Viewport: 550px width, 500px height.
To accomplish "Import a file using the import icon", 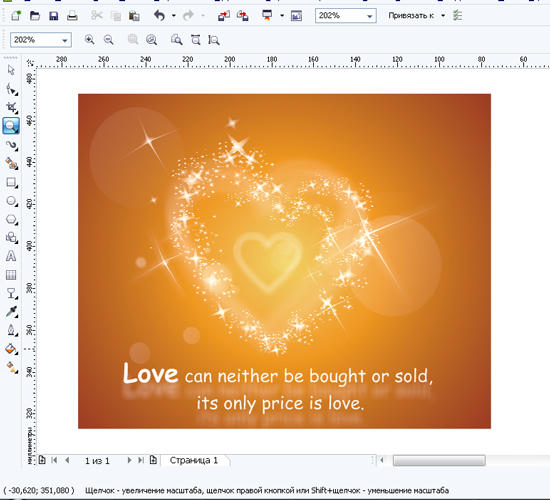I will click(x=223, y=16).
